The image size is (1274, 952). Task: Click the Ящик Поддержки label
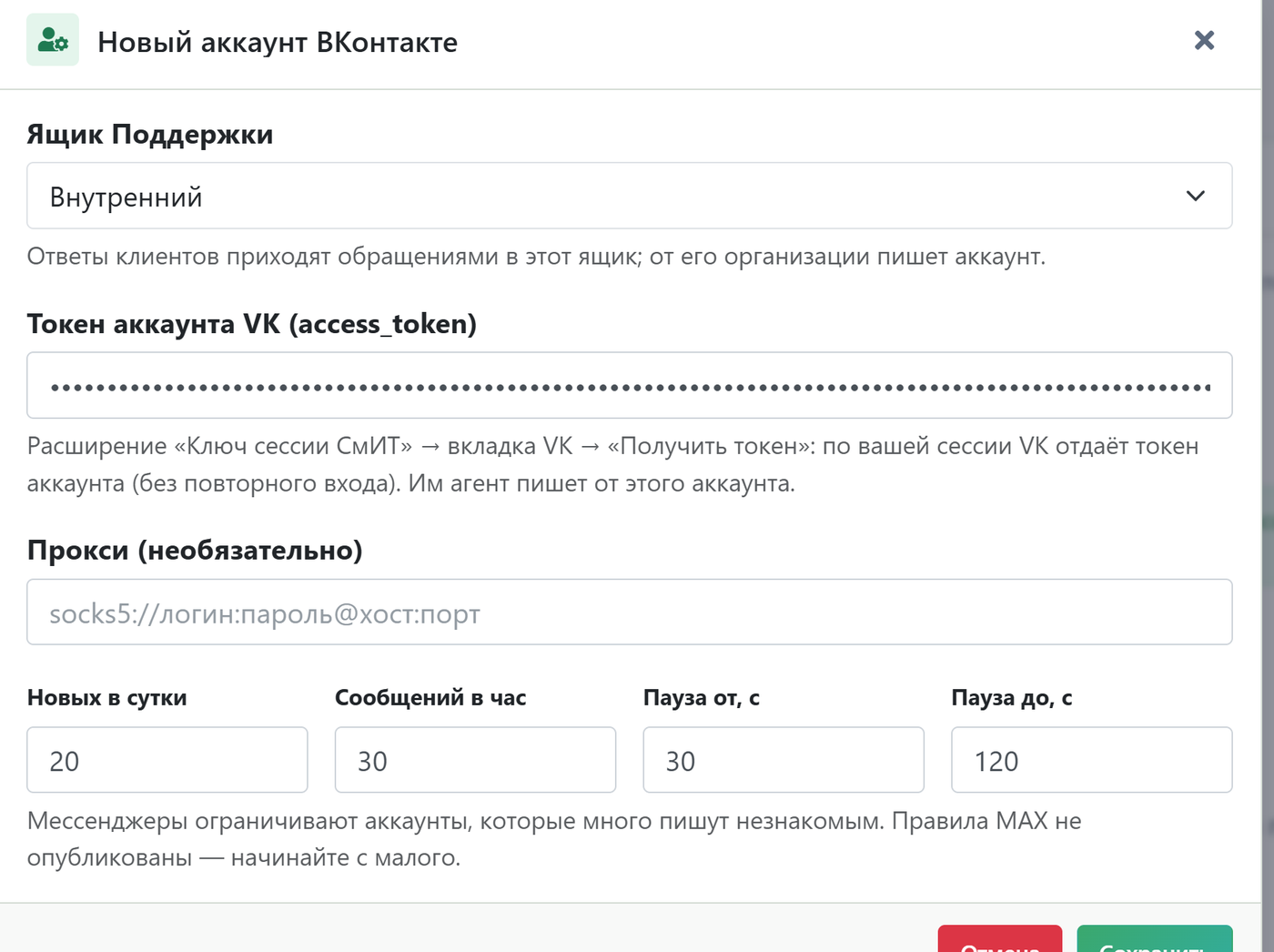150,134
